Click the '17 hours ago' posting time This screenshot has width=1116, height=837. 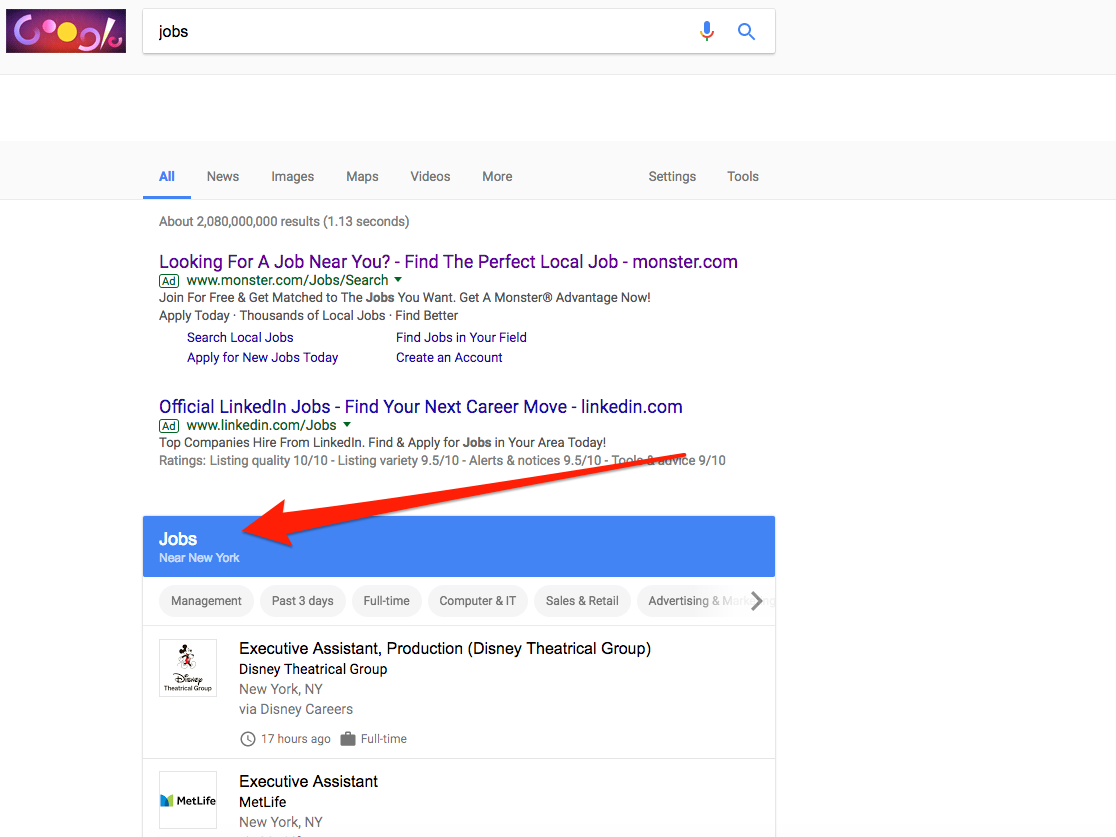tap(295, 739)
